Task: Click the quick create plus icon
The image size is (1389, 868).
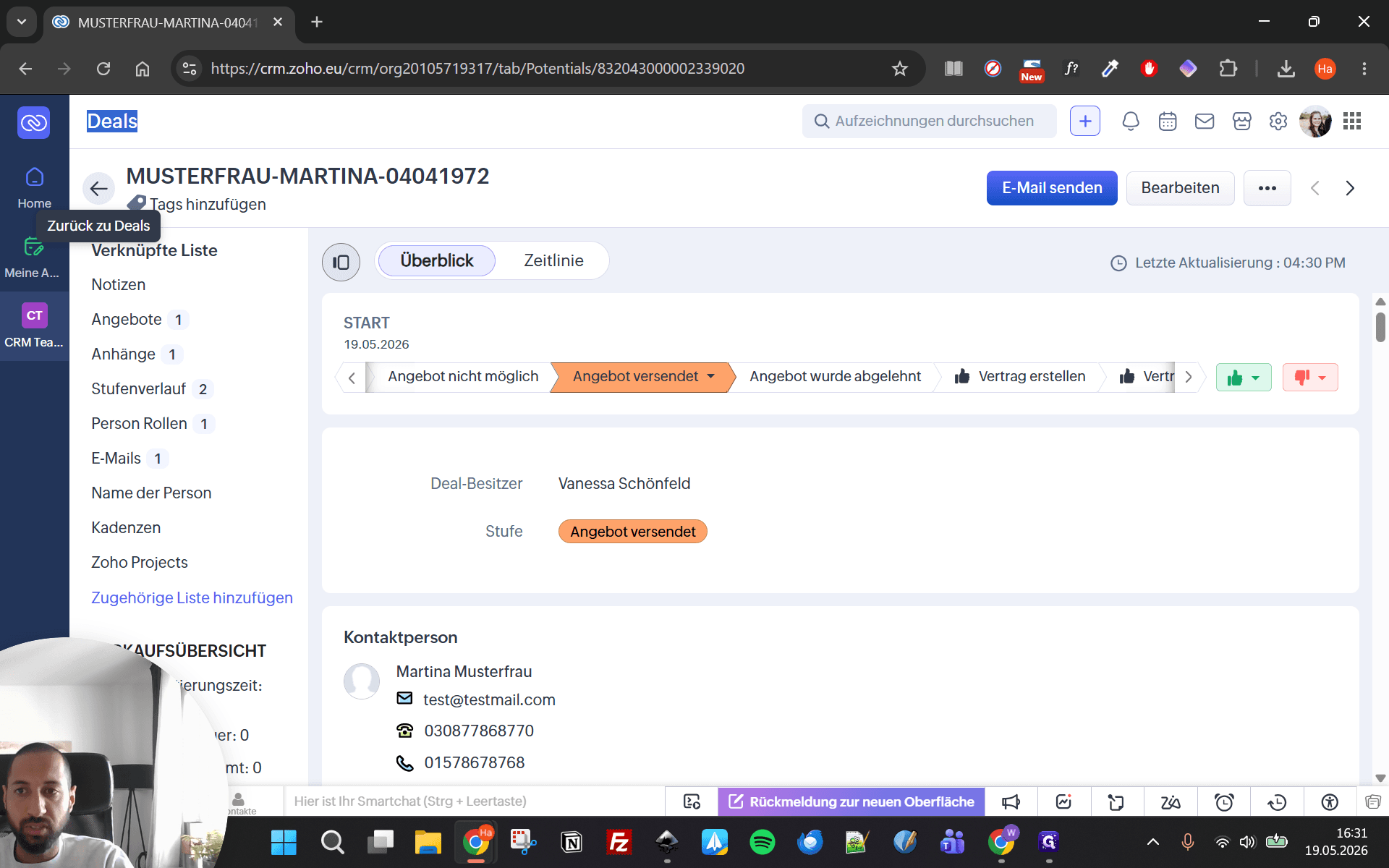Action: [1085, 122]
